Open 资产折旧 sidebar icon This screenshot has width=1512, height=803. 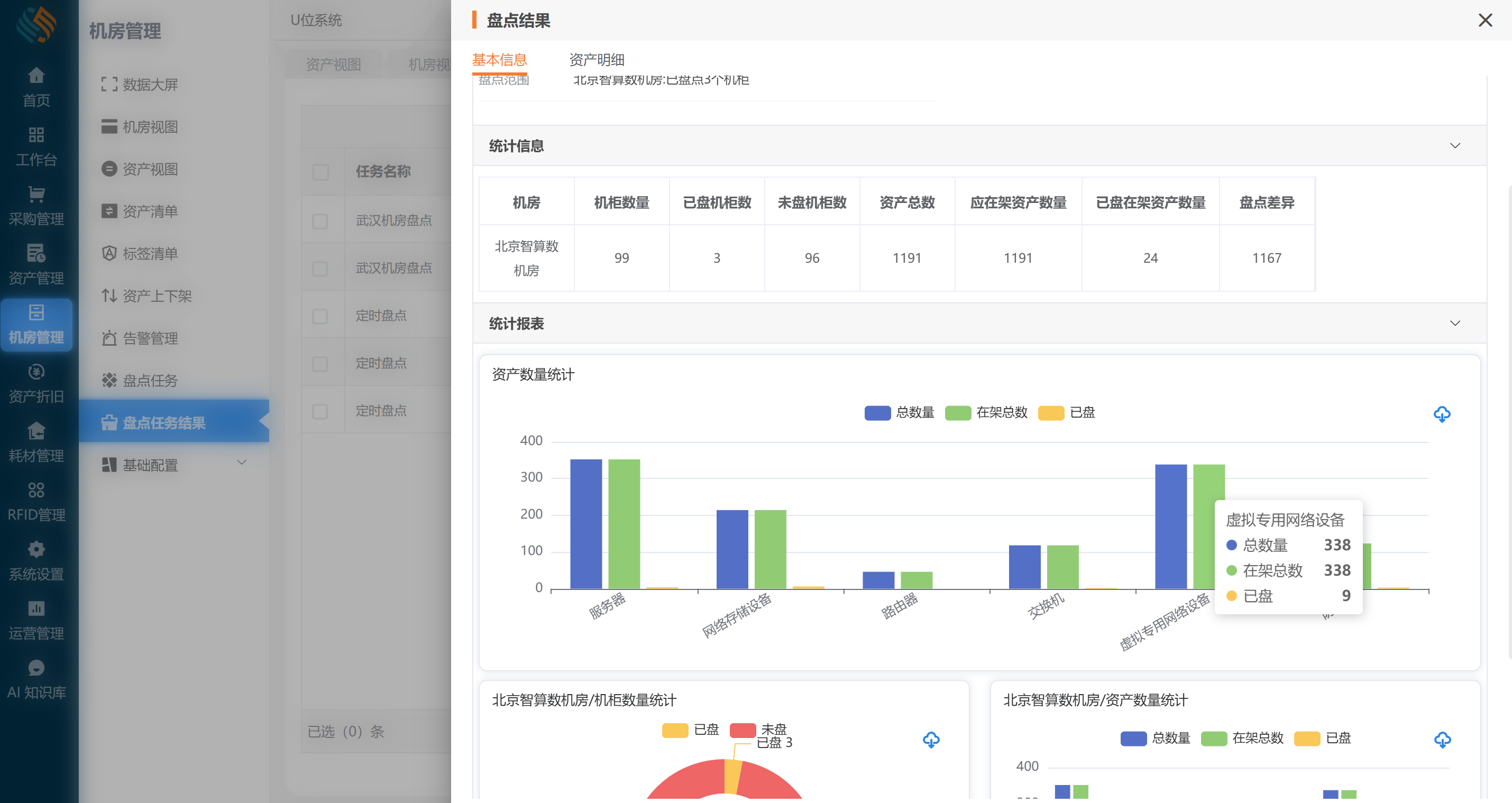tap(36, 371)
